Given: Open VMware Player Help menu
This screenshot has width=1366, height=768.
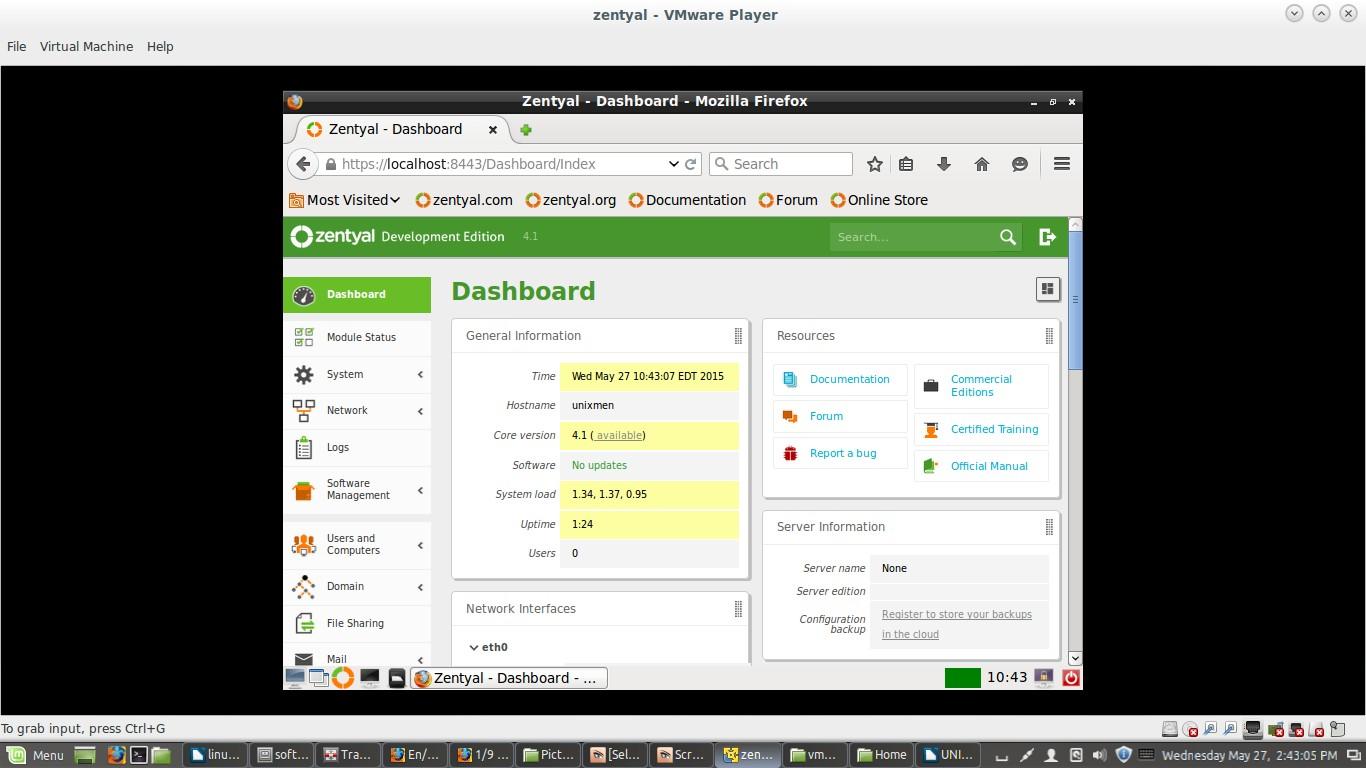Looking at the screenshot, I should [x=160, y=46].
